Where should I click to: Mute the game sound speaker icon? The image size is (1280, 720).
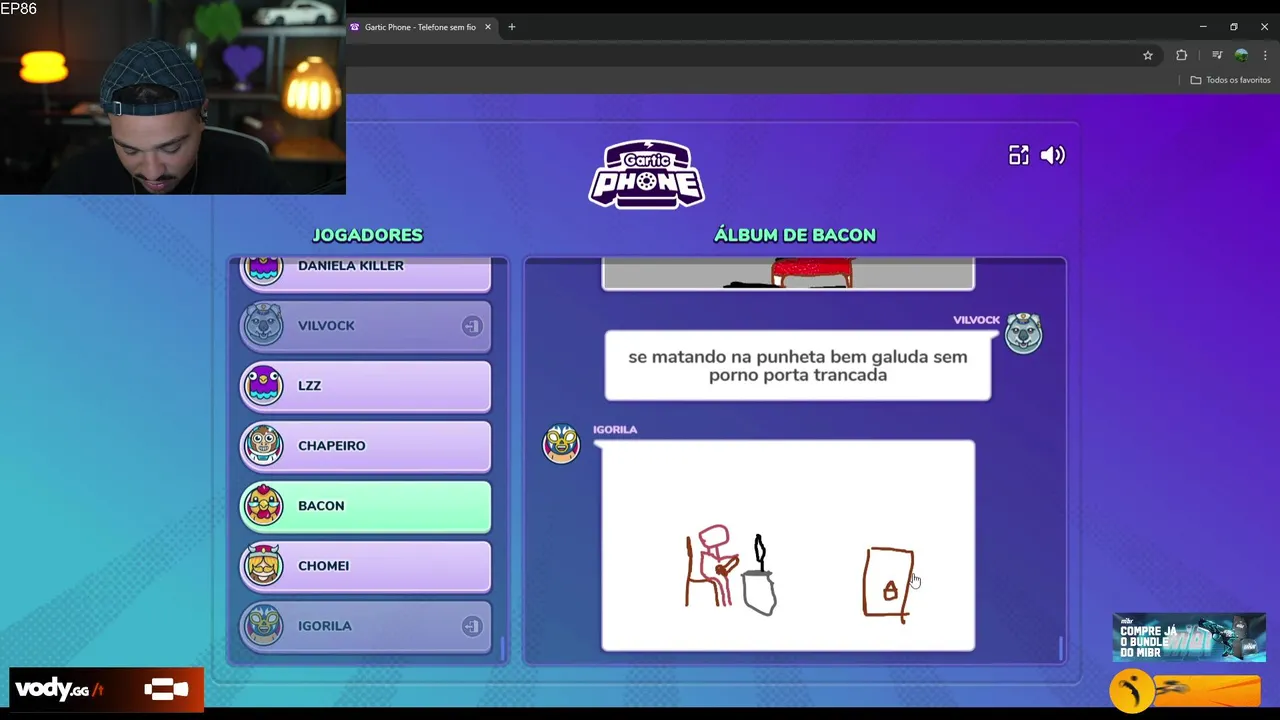point(1052,155)
